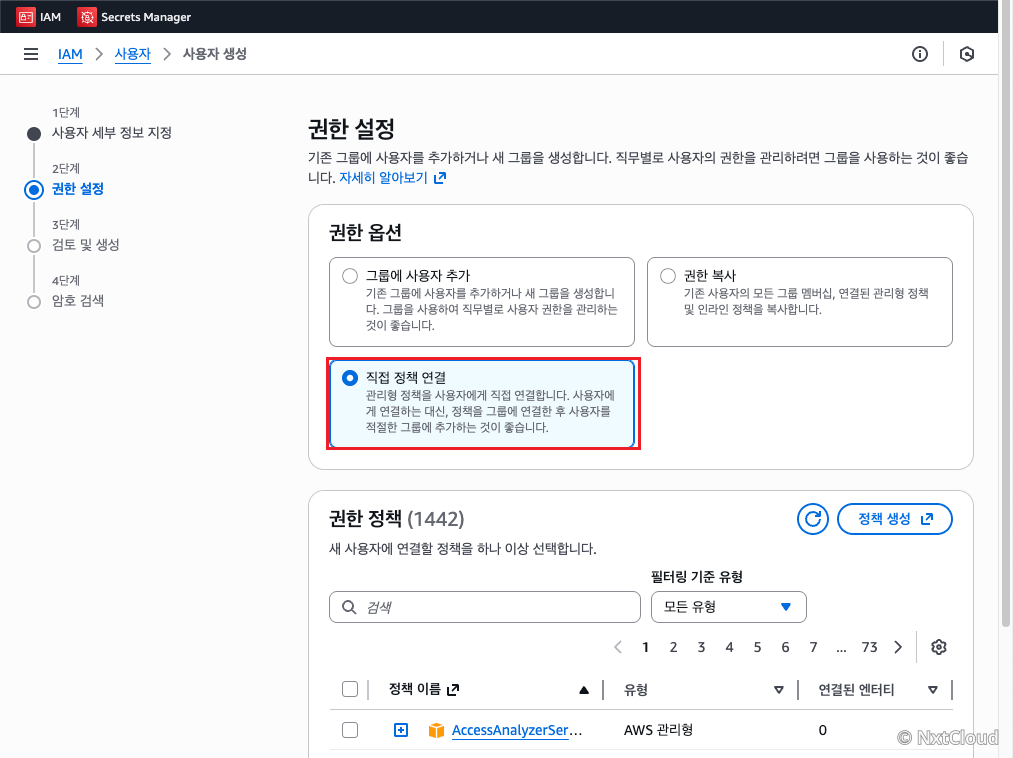Click the 정책 생성 button
This screenshot has height=758, width=1013.
(894, 519)
